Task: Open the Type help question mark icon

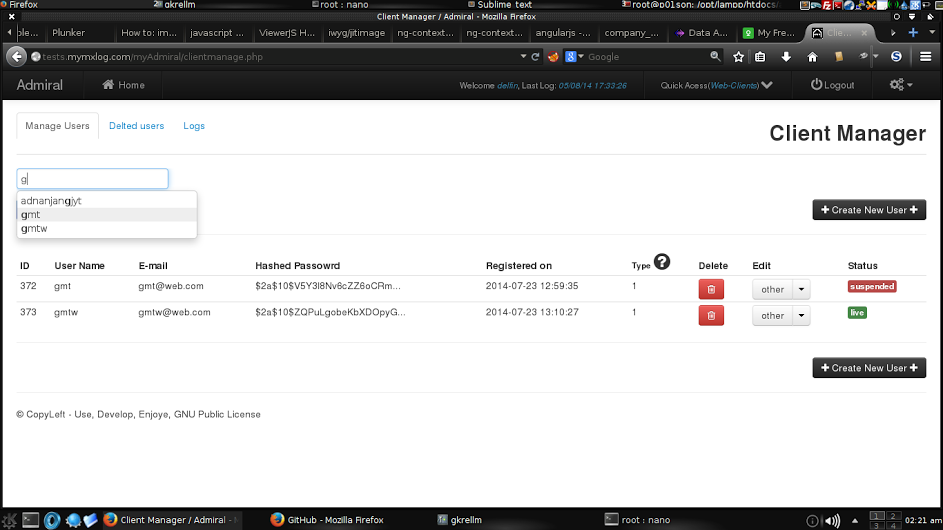Action: [x=662, y=262]
